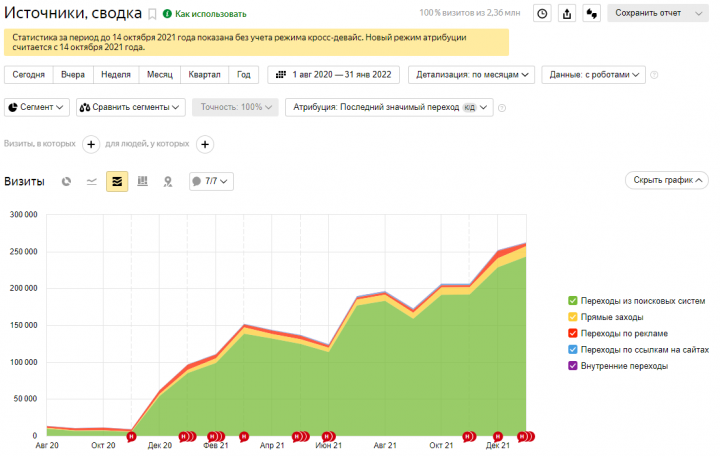Add a visits condition with plus button
This screenshot has height=456, width=720.
pyautogui.click(x=91, y=144)
